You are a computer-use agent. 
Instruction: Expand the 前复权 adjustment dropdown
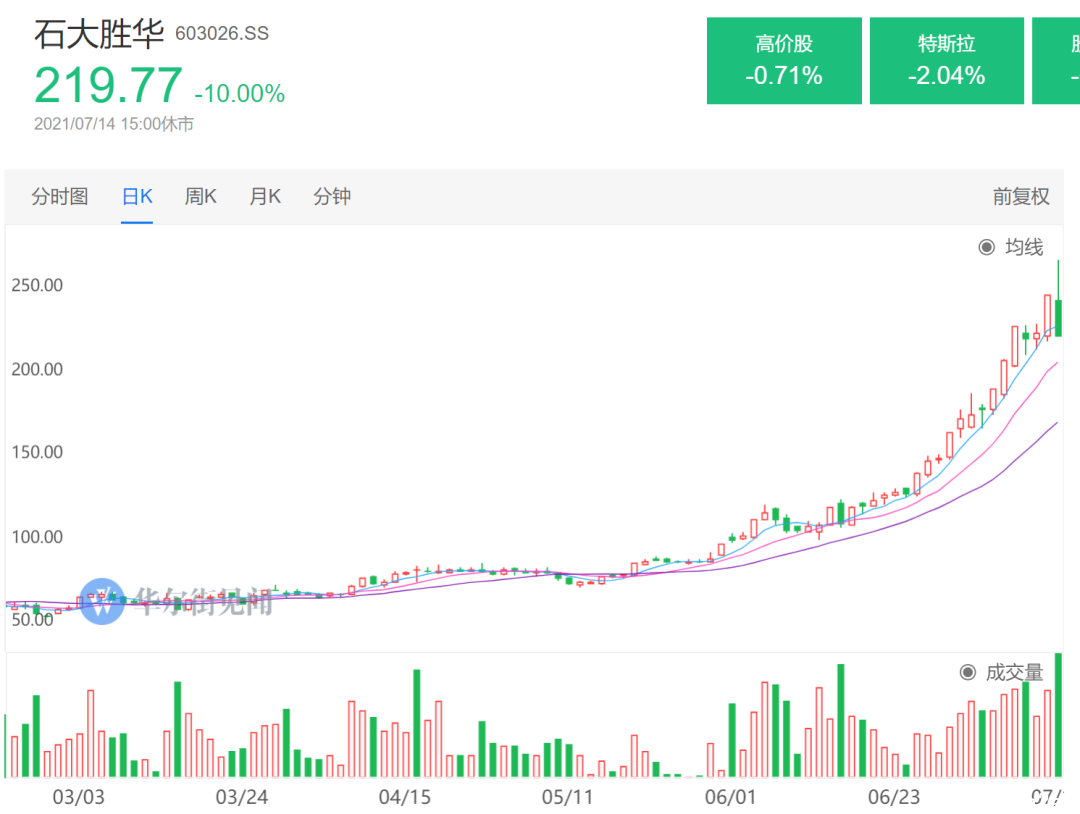(1021, 197)
